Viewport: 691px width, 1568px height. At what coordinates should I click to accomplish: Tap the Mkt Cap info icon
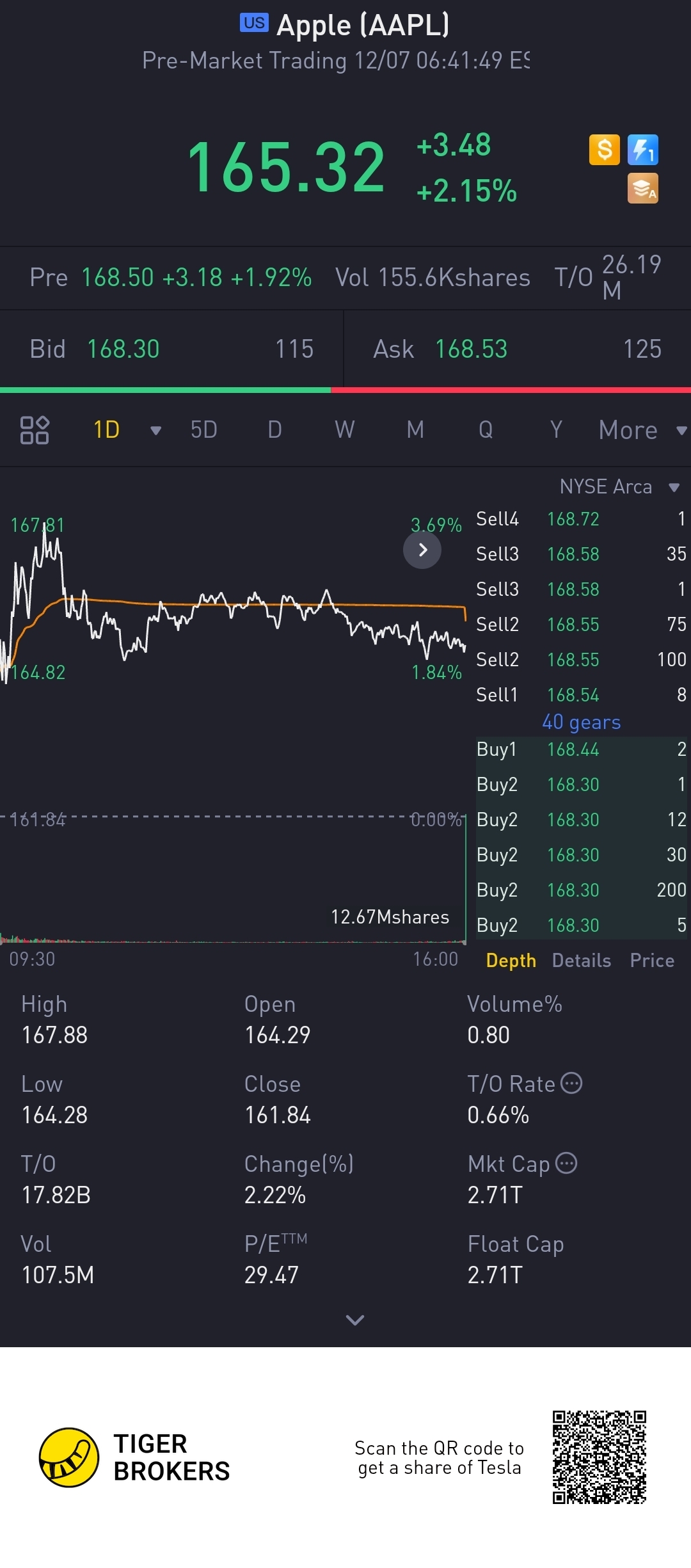(x=566, y=1163)
